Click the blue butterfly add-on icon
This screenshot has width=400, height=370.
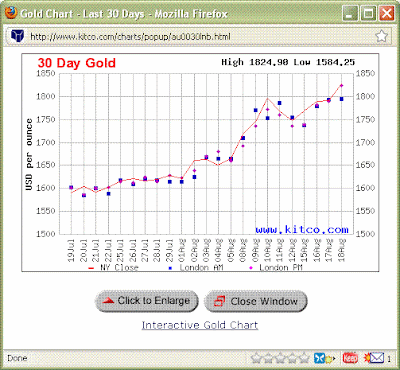click(x=319, y=358)
